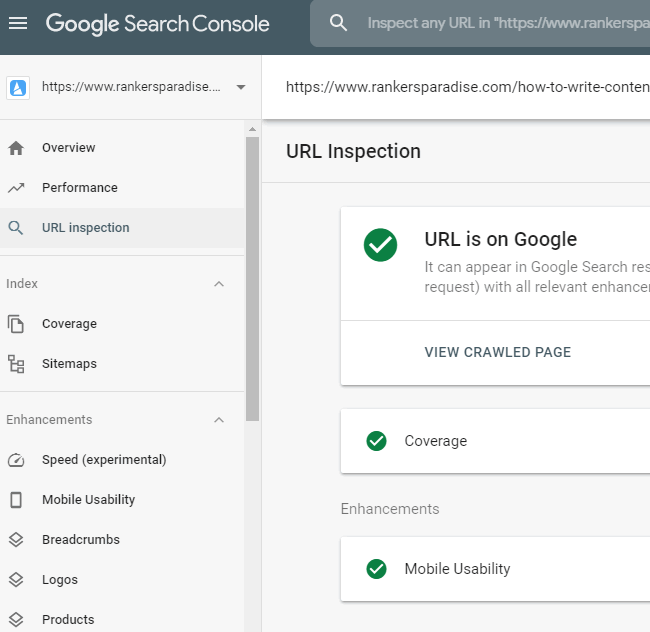Click the Performance trend-line icon
The height and width of the screenshot is (632, 650).
pos(16,188)
